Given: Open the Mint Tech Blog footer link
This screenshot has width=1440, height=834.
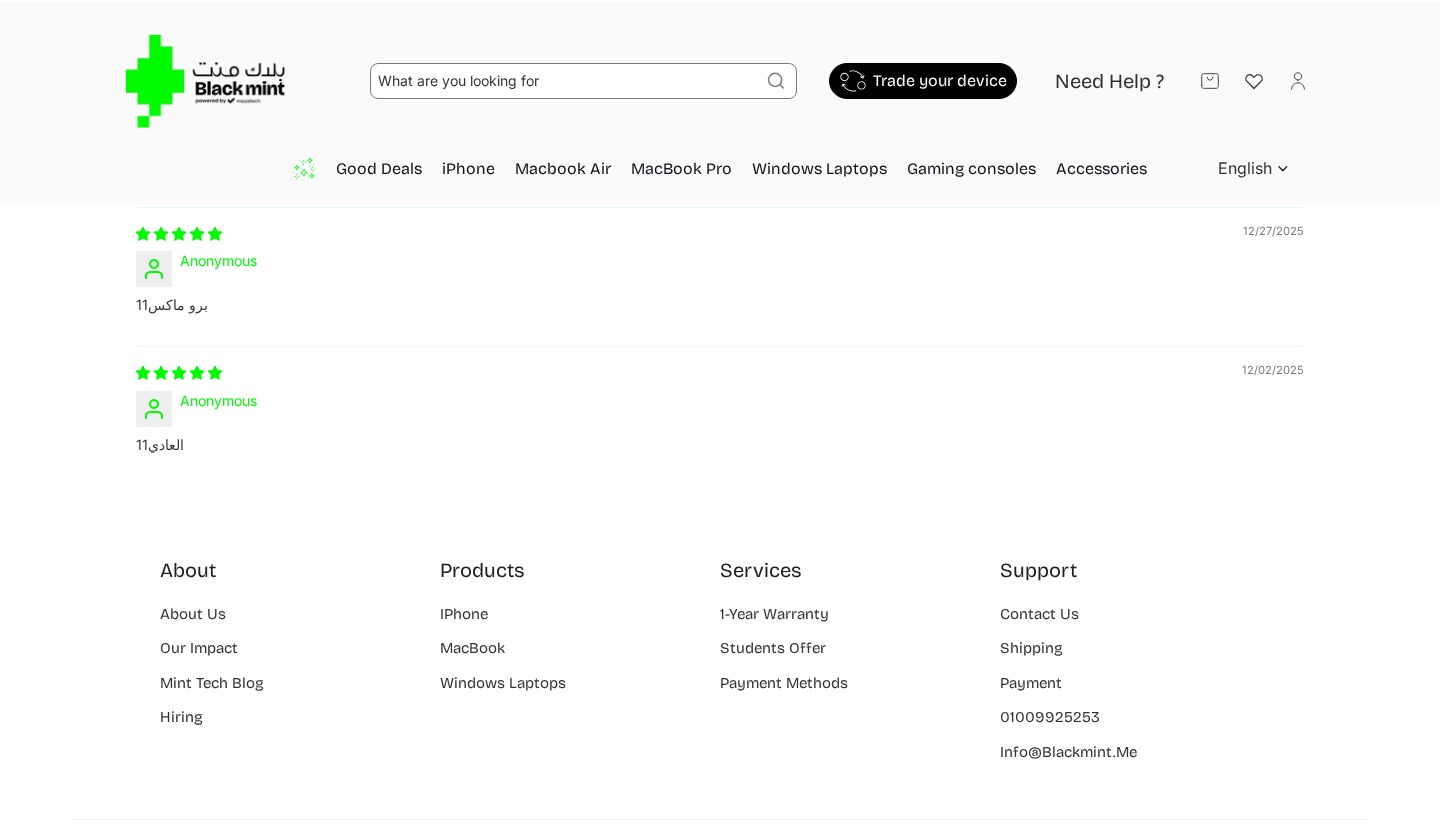Looking at the screenshot, I should point(212,683).
